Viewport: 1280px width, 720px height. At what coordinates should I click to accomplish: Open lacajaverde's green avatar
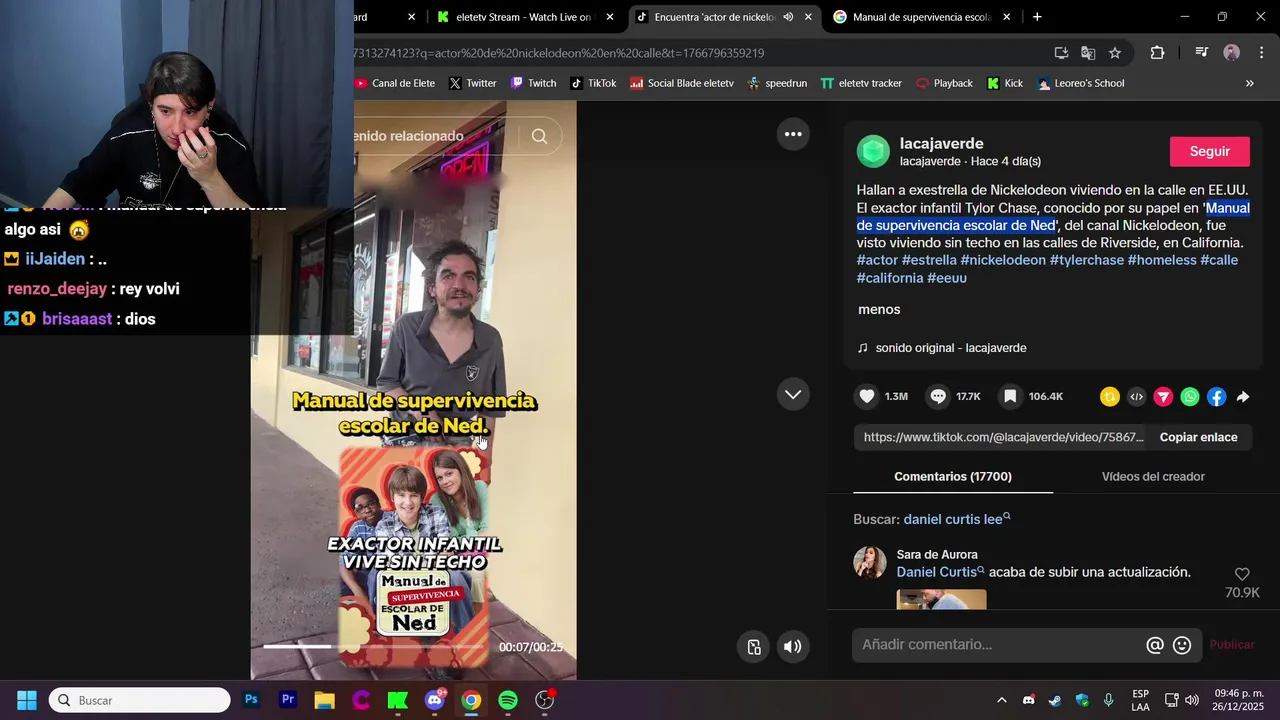click(x=873, y=151)
